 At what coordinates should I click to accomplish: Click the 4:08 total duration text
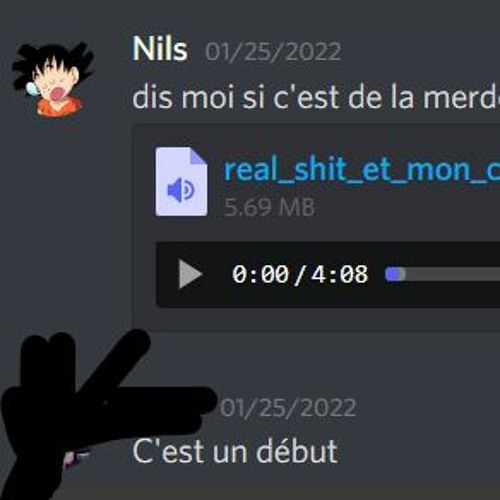339,275
